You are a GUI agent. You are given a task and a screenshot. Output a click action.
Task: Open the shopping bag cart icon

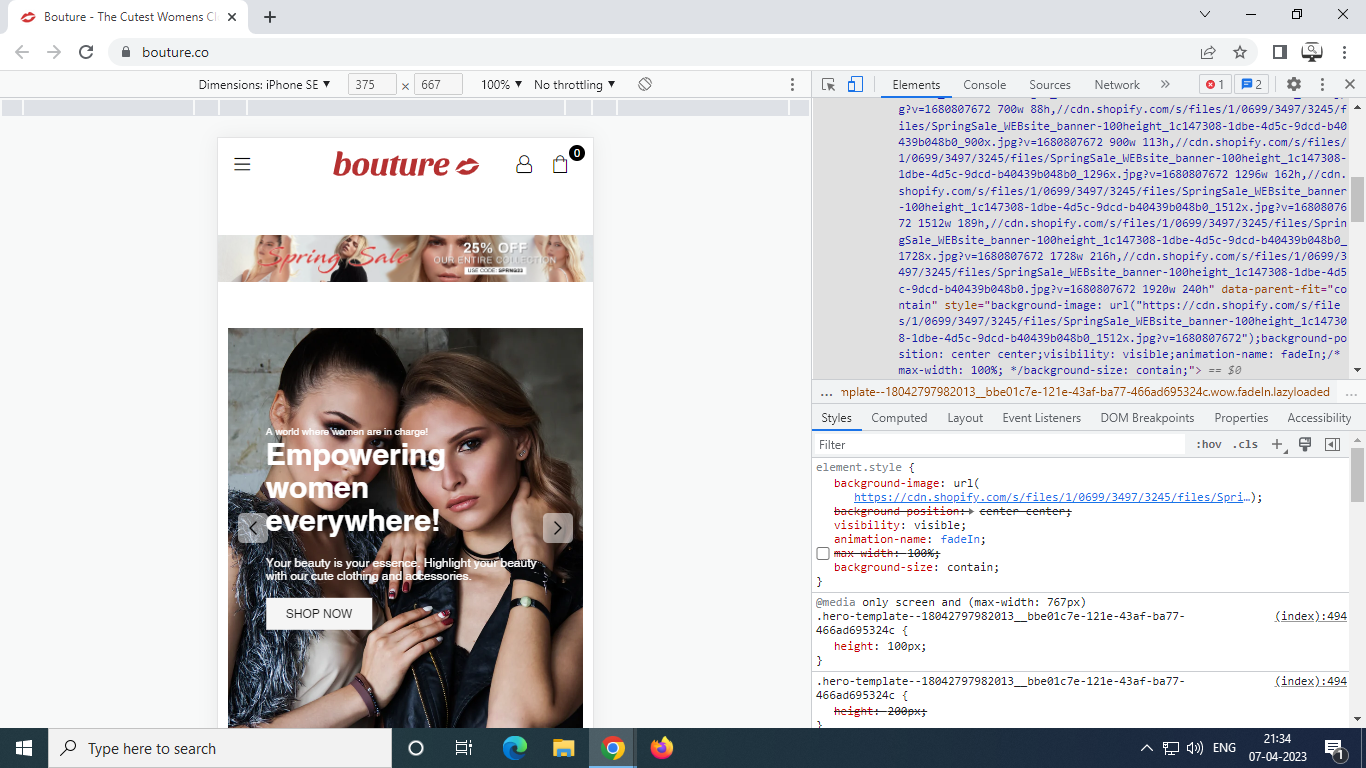click(560, 165)
